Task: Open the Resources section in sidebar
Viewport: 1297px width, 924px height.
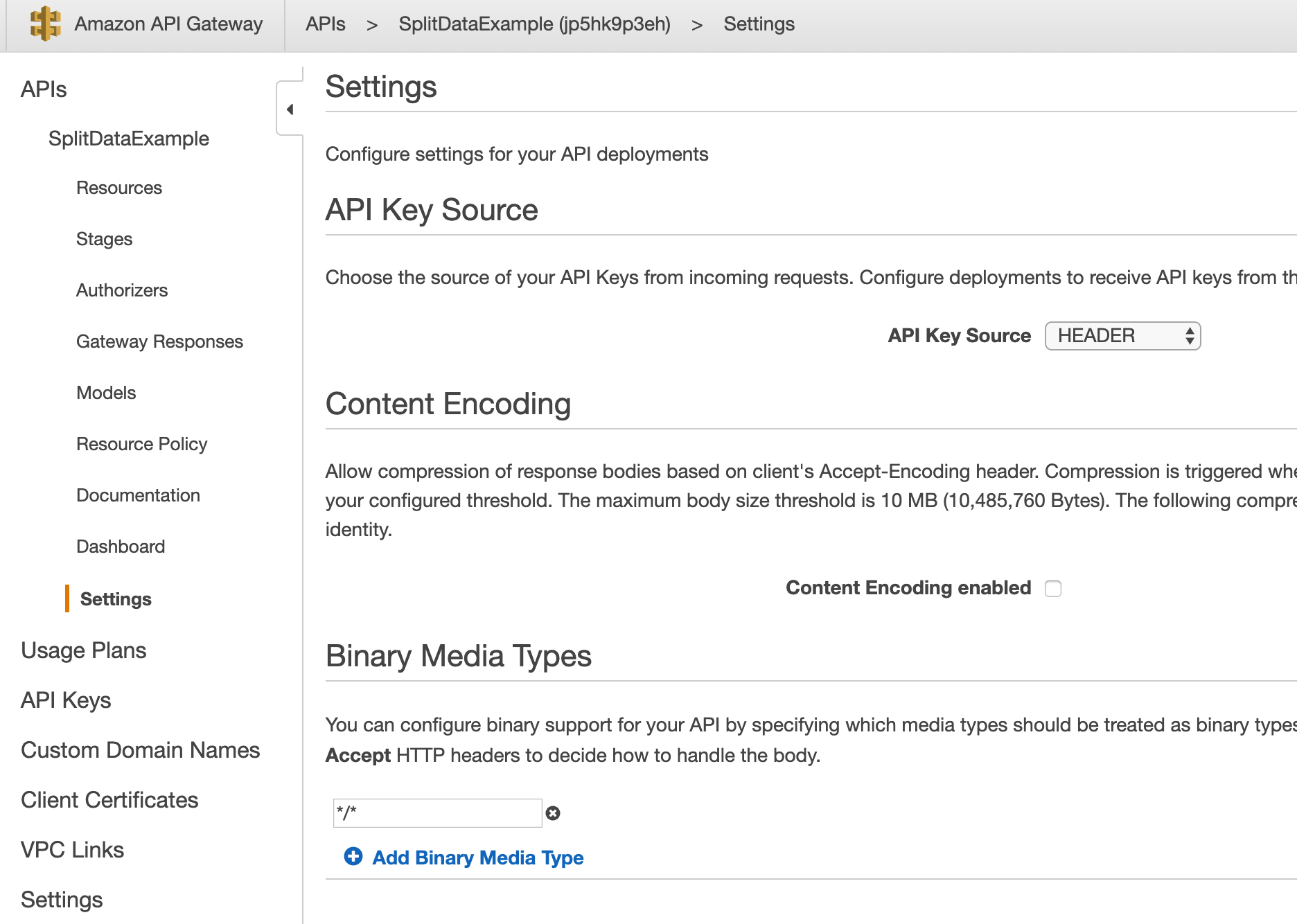Action: pyautogui.click(x=118, y=188)
